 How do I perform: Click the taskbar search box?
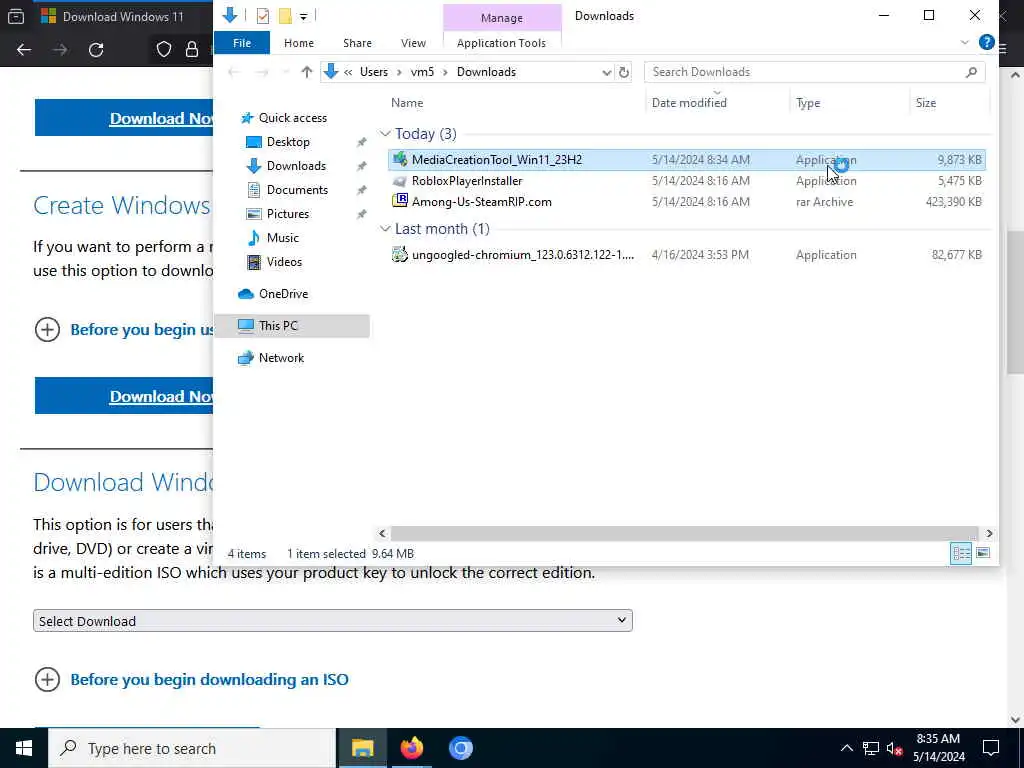[x=192, y=748]
